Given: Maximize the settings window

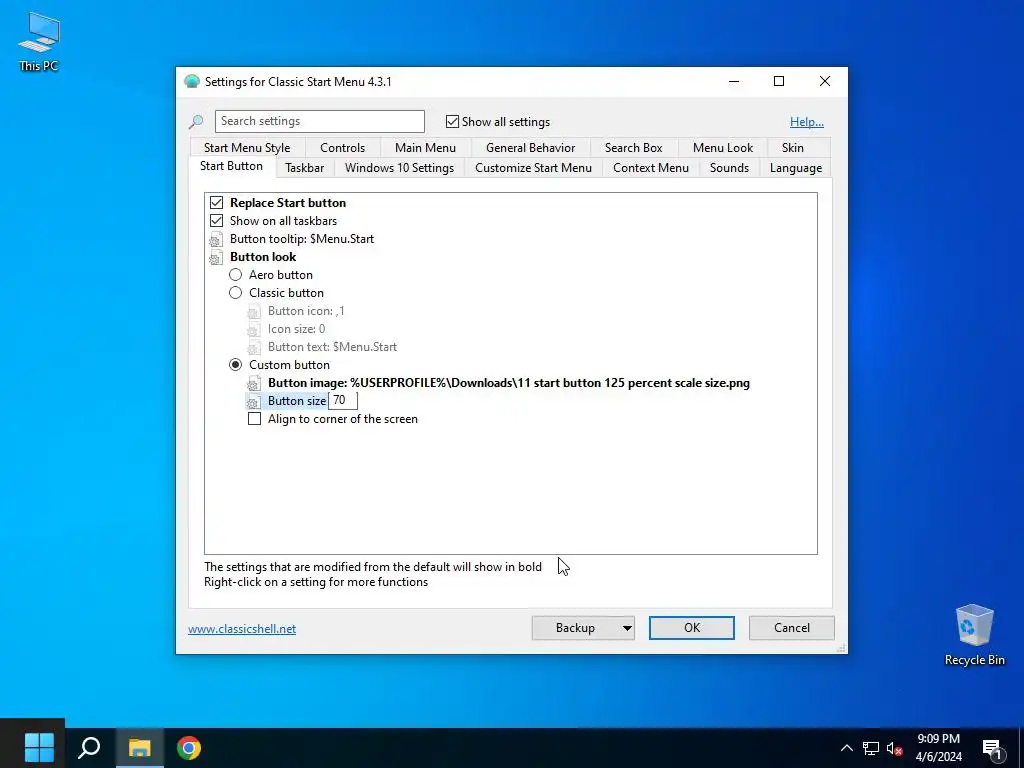Looking at the screenshot, I should [778, 82].
